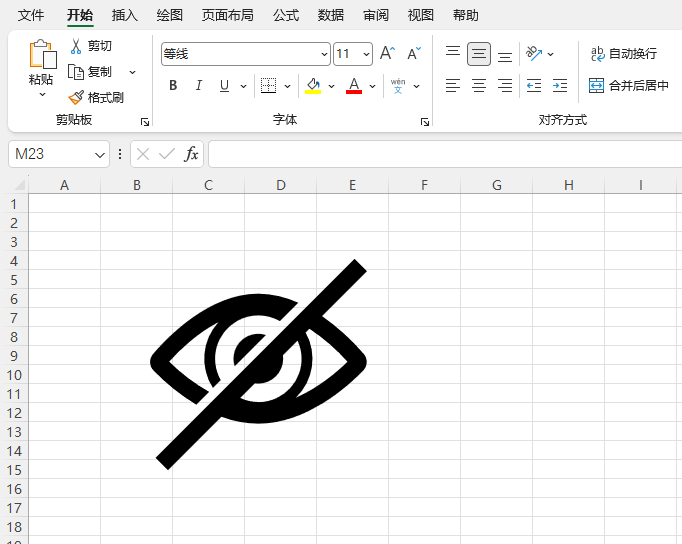Open Font group dialog launcher

[425, 122]
